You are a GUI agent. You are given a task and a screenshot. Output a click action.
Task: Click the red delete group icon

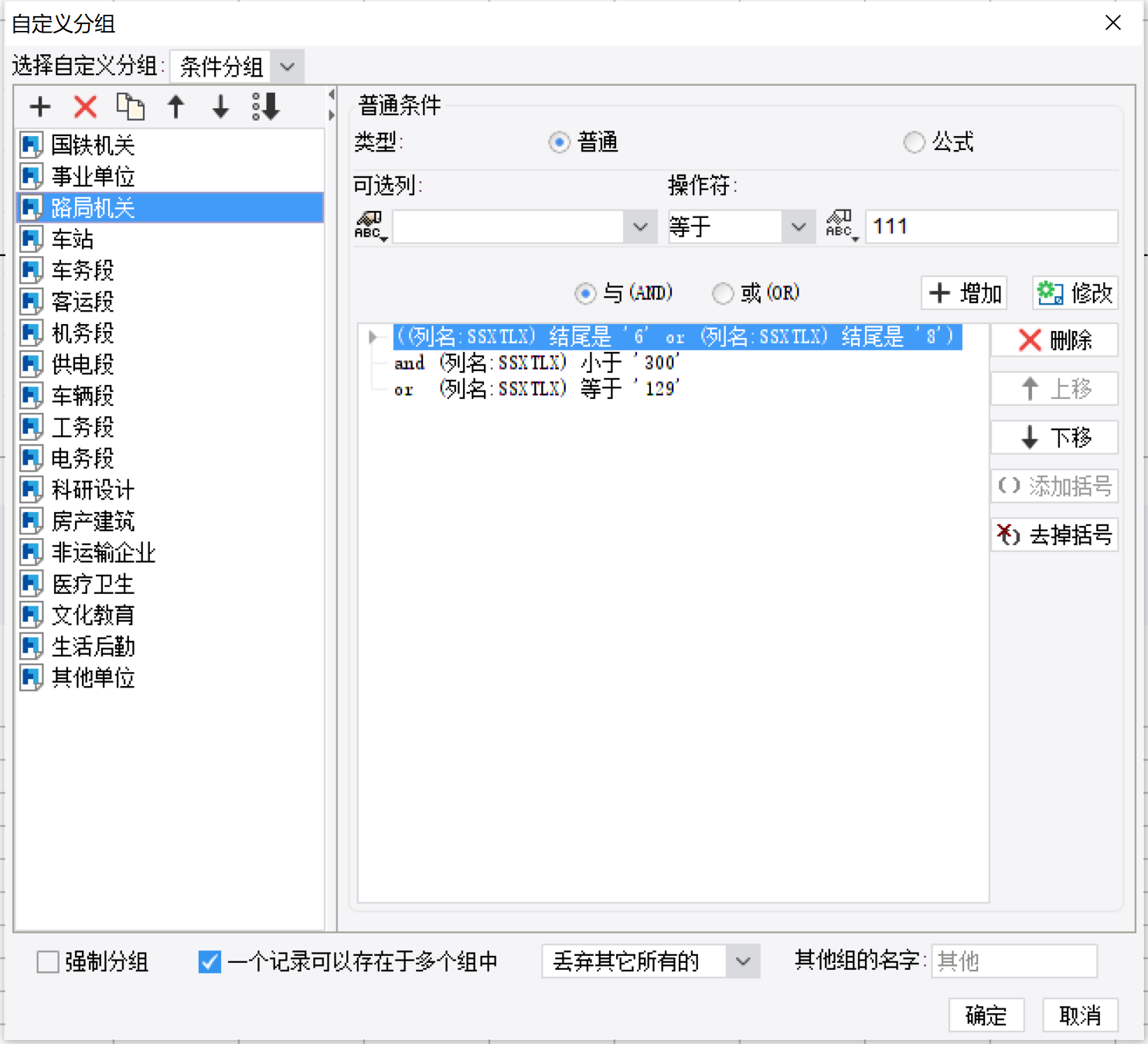tap(85, 107)
